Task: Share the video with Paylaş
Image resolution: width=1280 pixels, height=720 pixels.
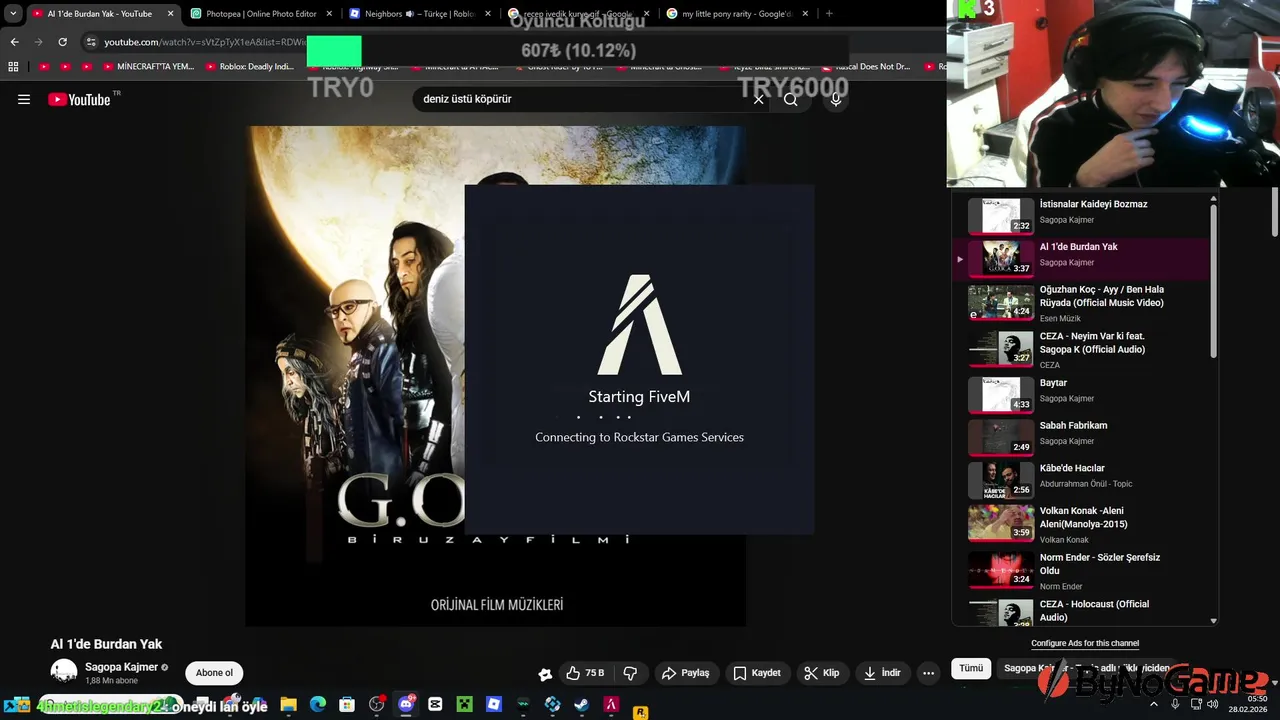Action: (685, 673)
